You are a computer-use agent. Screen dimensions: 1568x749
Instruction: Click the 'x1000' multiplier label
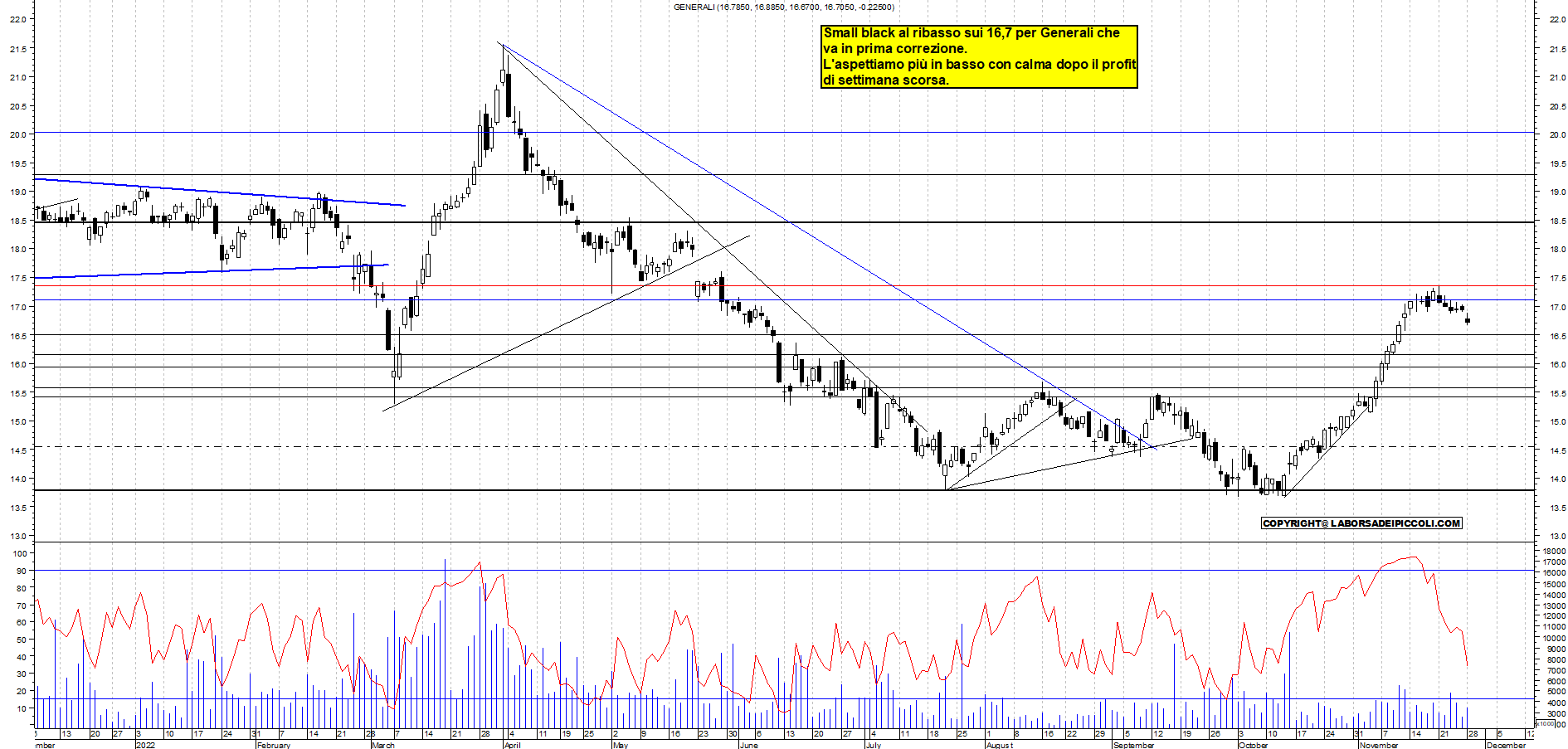pos(1546,723)
